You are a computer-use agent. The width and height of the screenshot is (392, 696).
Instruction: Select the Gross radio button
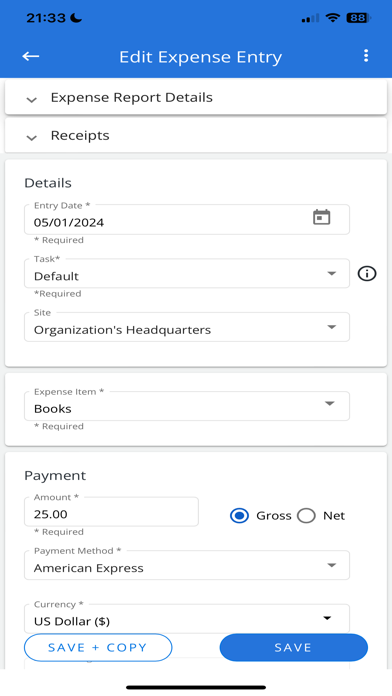pos(239,516)
